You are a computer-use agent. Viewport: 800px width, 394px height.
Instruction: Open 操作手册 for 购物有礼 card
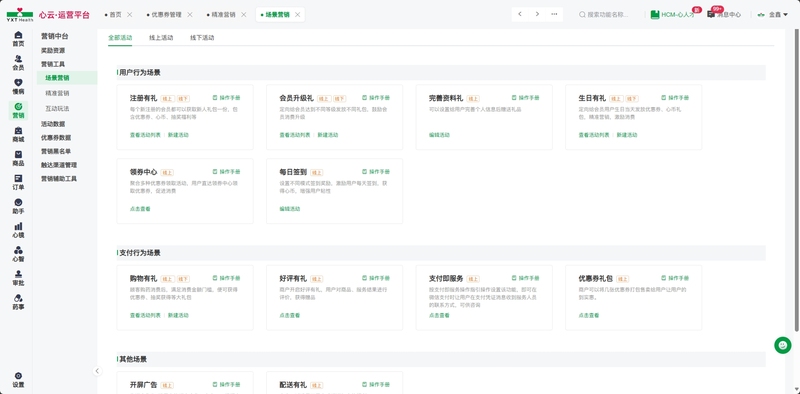[x=226, y=278]
